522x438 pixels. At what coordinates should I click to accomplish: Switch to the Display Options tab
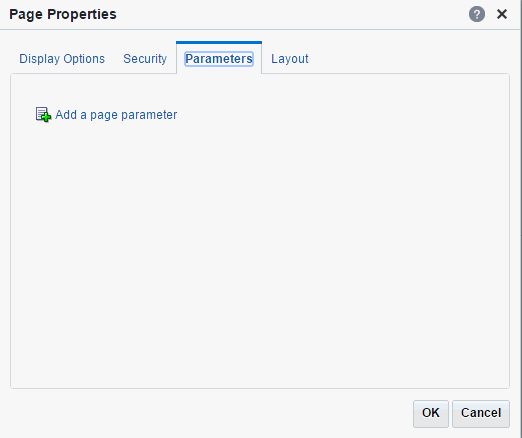[x=62, y=59]
